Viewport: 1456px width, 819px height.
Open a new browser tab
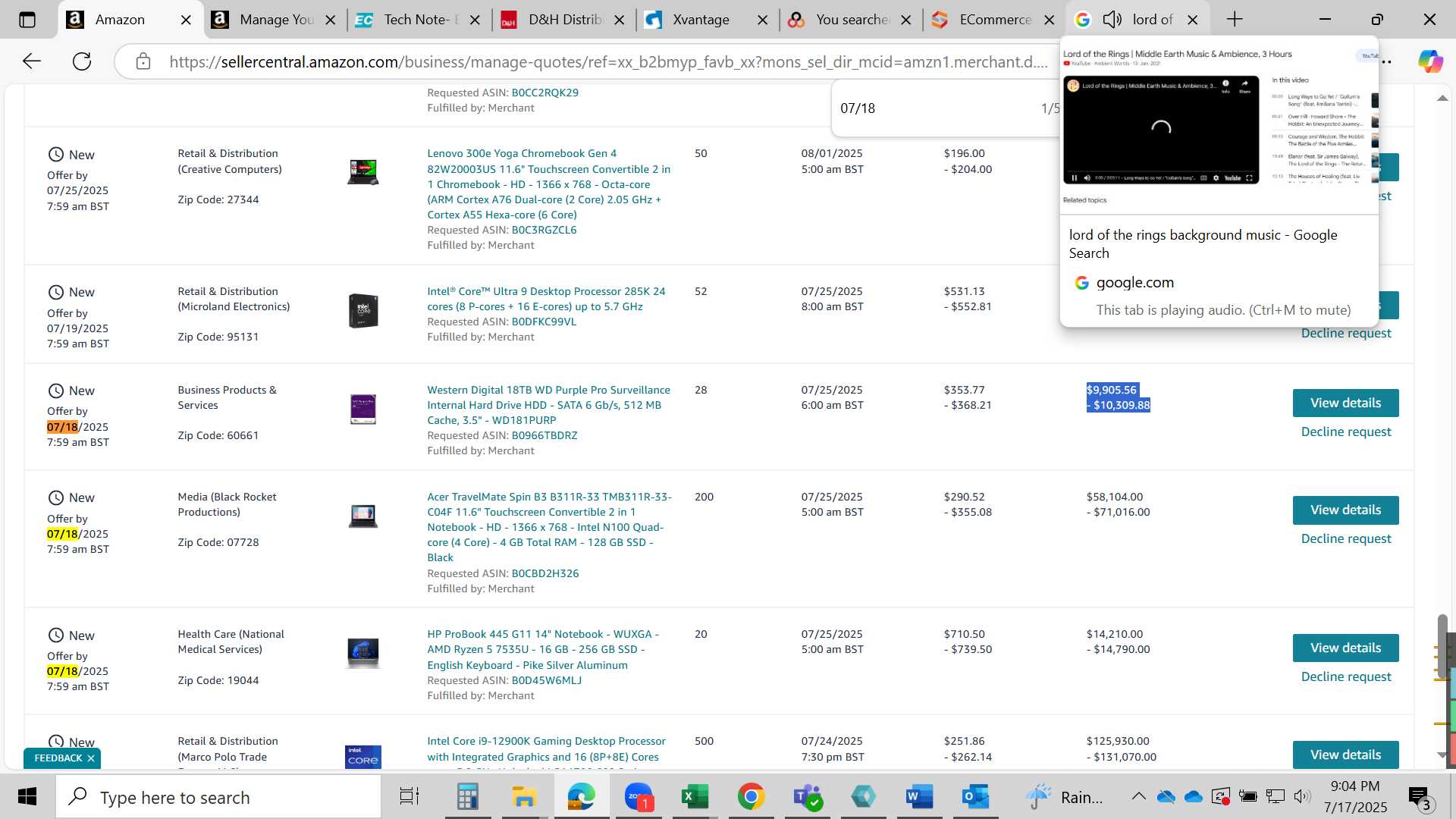coord(1235,20)
